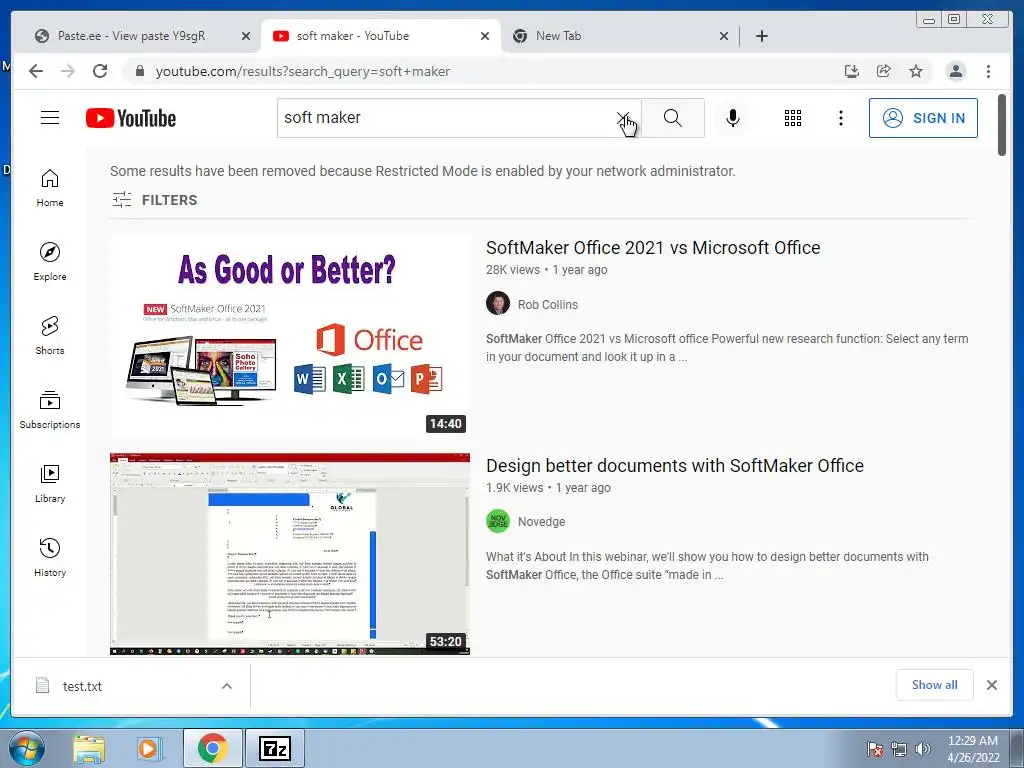The width and height of the screenshot is (1024, 768).
Task: Close the Paste.ee tab
Action: [246, 36]
